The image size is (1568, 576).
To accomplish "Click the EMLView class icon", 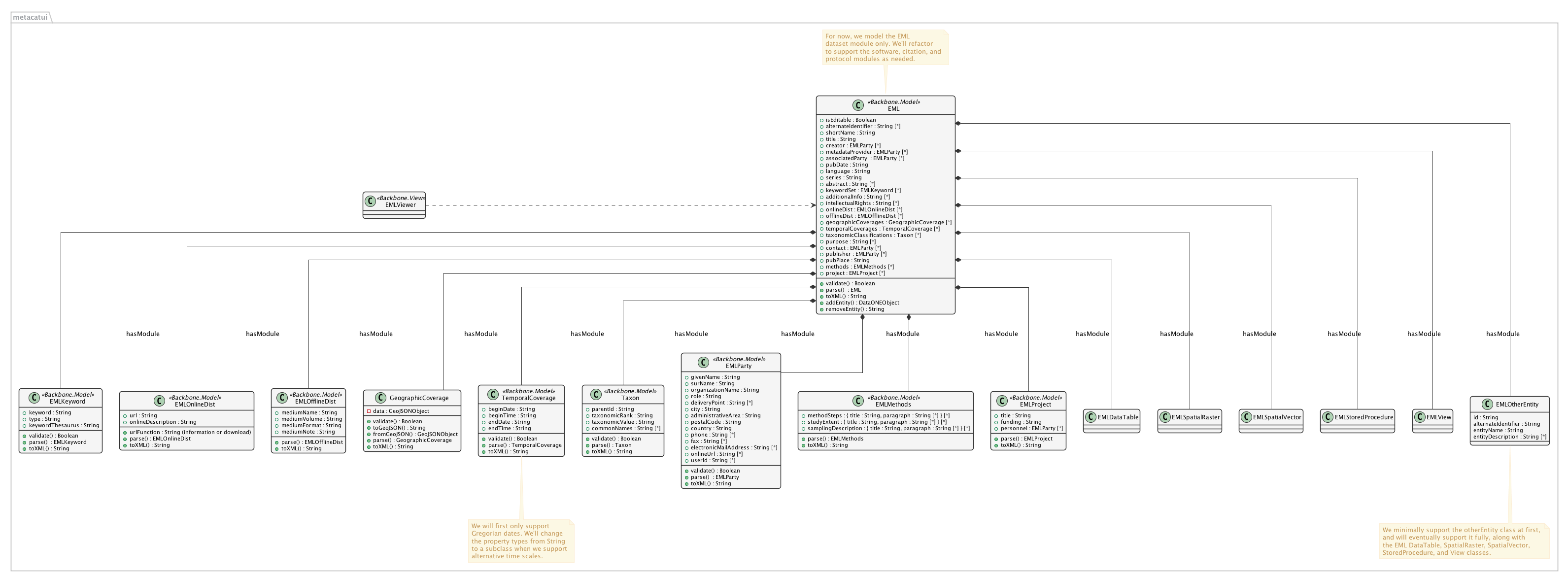I will coord(1420,417).
